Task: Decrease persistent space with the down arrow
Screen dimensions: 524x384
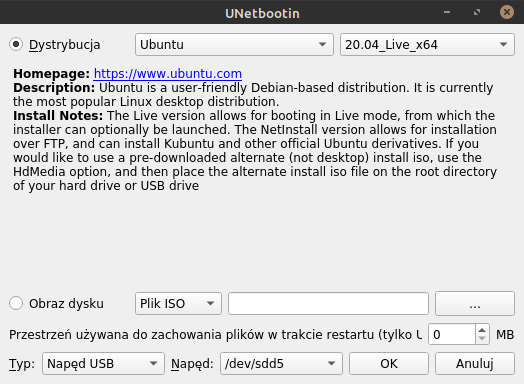Action: tap(482, 339)
